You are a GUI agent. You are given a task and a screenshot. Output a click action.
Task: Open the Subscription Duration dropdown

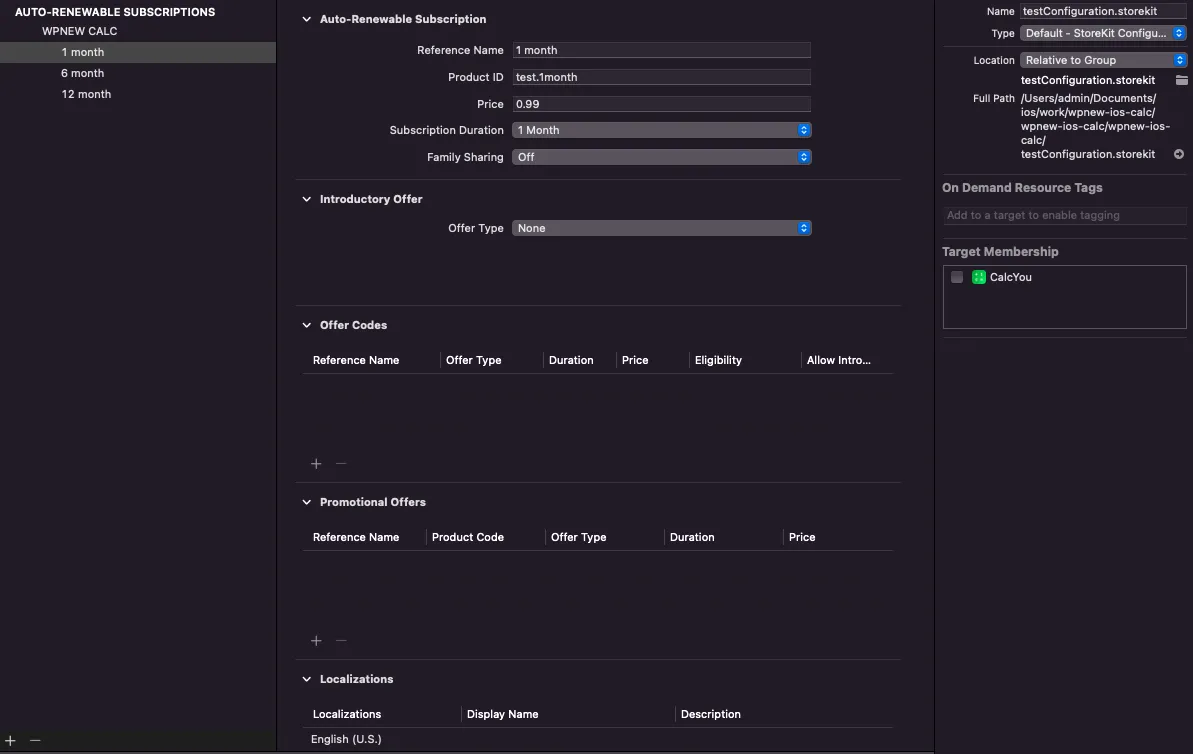[x=661, y=130]
